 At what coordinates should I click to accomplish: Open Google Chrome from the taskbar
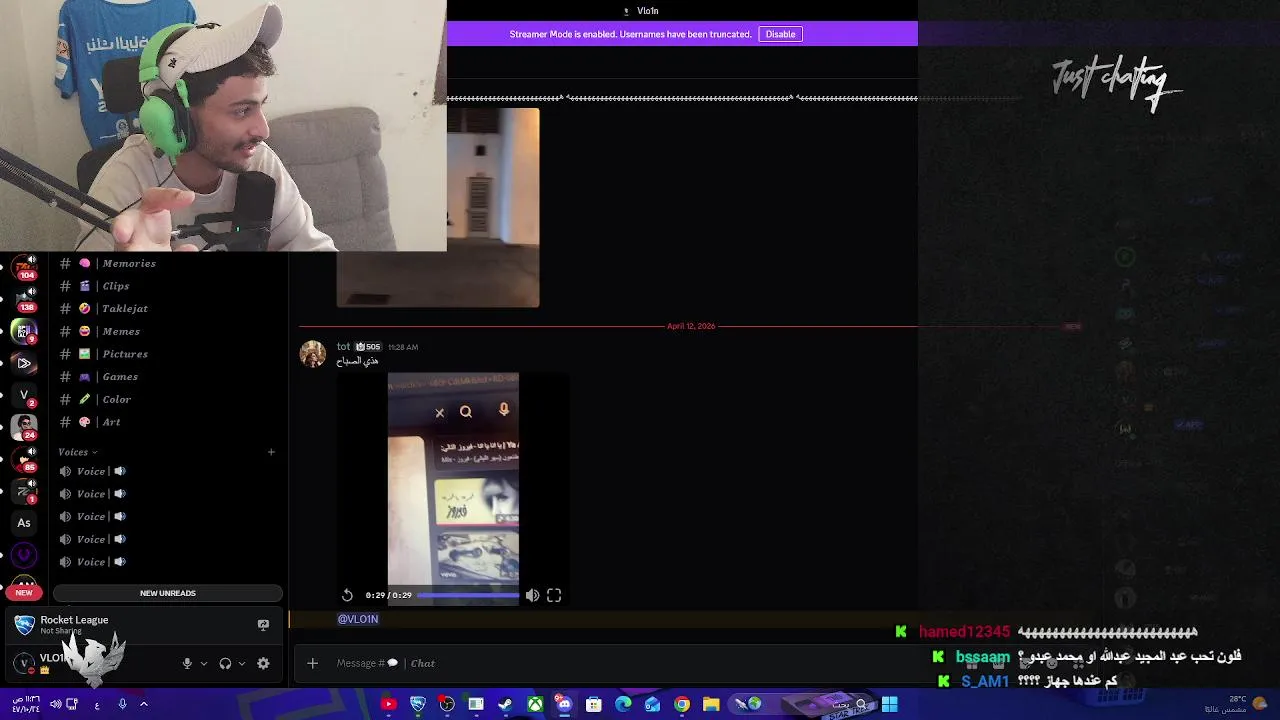point(682,704)
